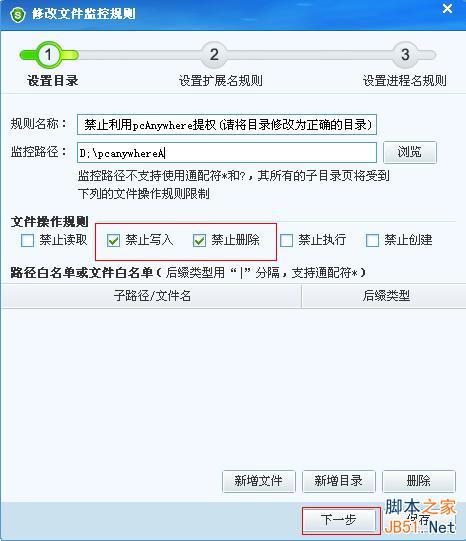Focus the 规则名称 text field

point(227,125)
